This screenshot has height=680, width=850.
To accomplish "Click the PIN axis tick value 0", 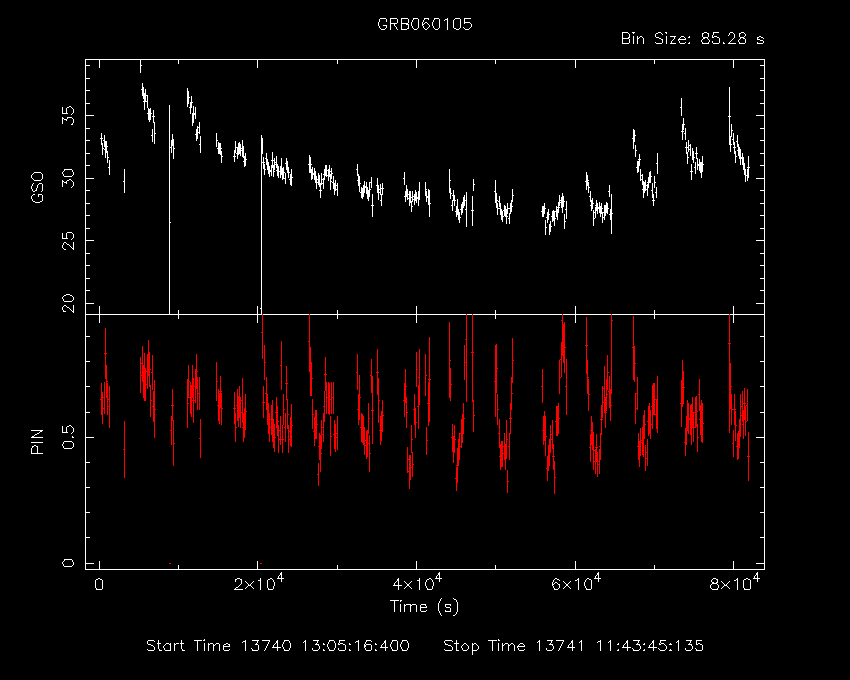I will point(69,563).
